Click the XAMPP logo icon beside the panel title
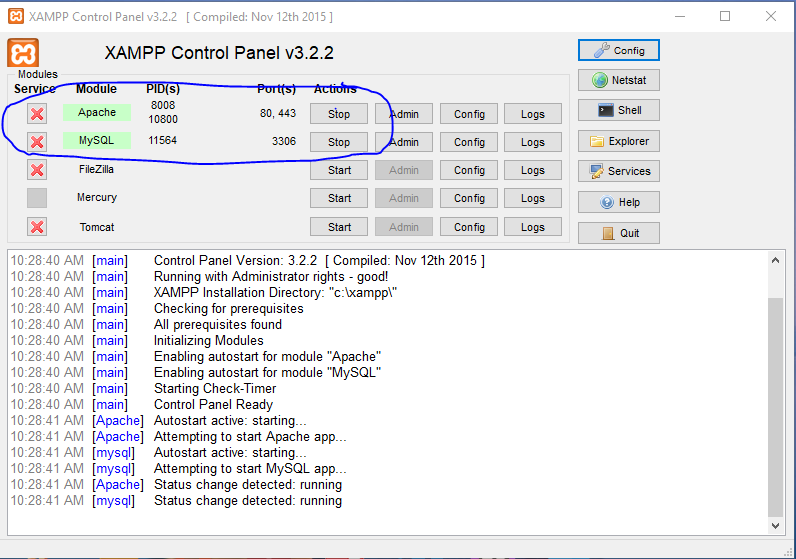Screen dimensions: 796x559 23,53
